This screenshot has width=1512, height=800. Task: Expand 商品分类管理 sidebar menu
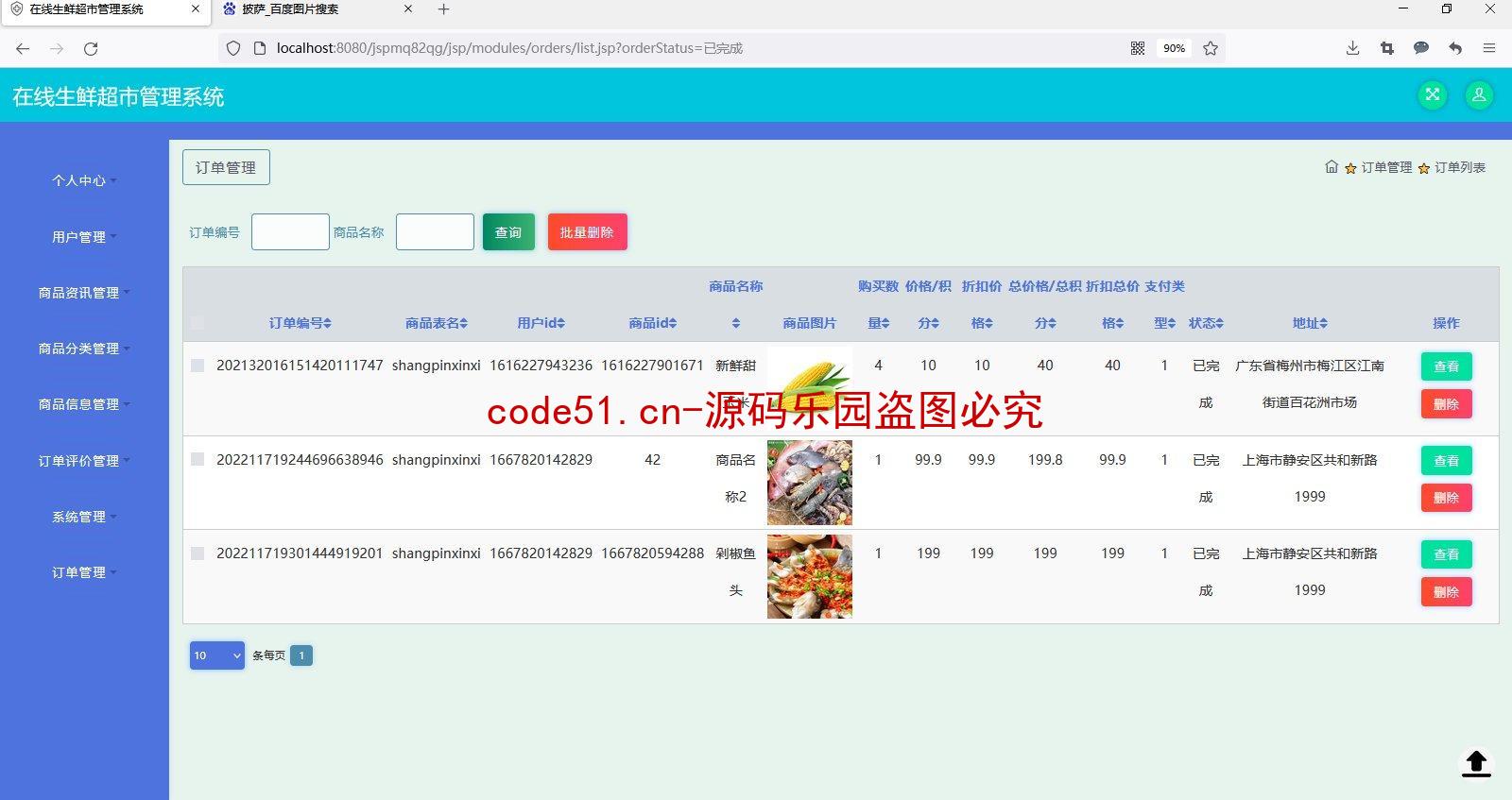[x=84, y=349]
